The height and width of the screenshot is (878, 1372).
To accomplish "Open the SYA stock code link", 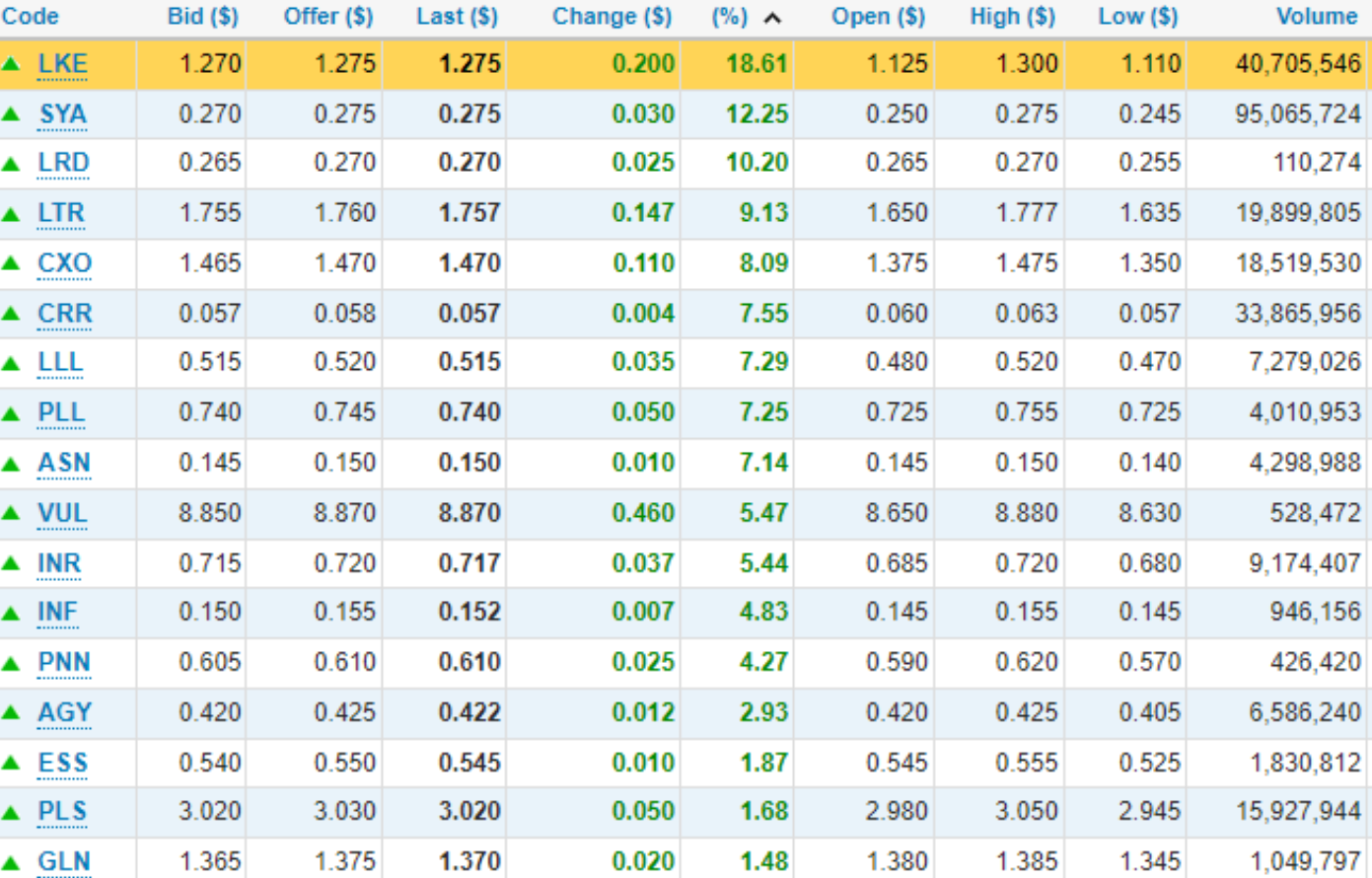I will click(x=63, y=114).
